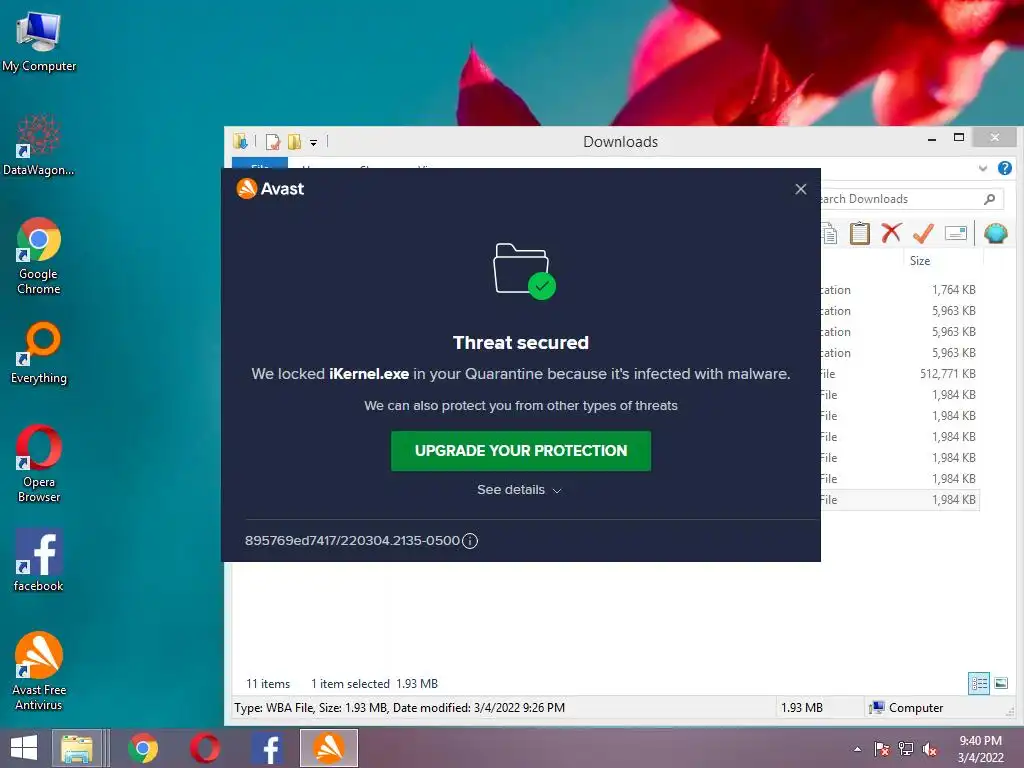Switch to large icons view in Downloads
Image resolution: width=1024 pixels, height=768 pixels.
pos(1001,684)
